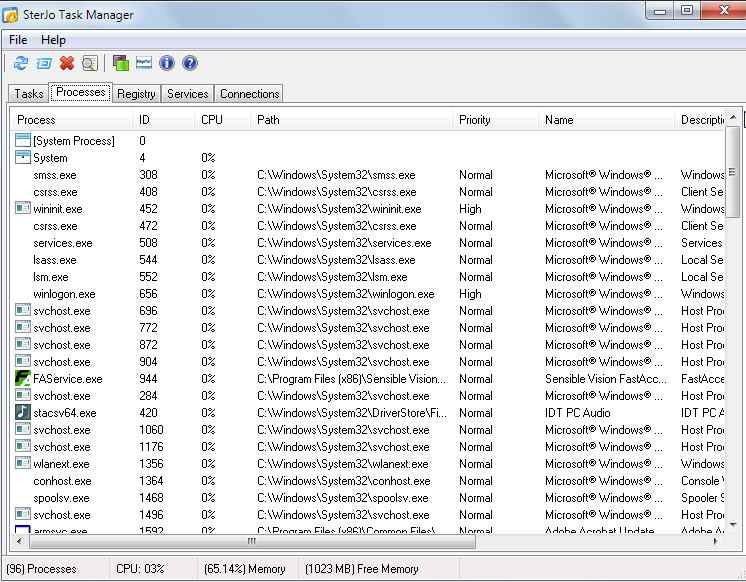Open help via question mark icon
746x582 pixels.
point(190,64)
